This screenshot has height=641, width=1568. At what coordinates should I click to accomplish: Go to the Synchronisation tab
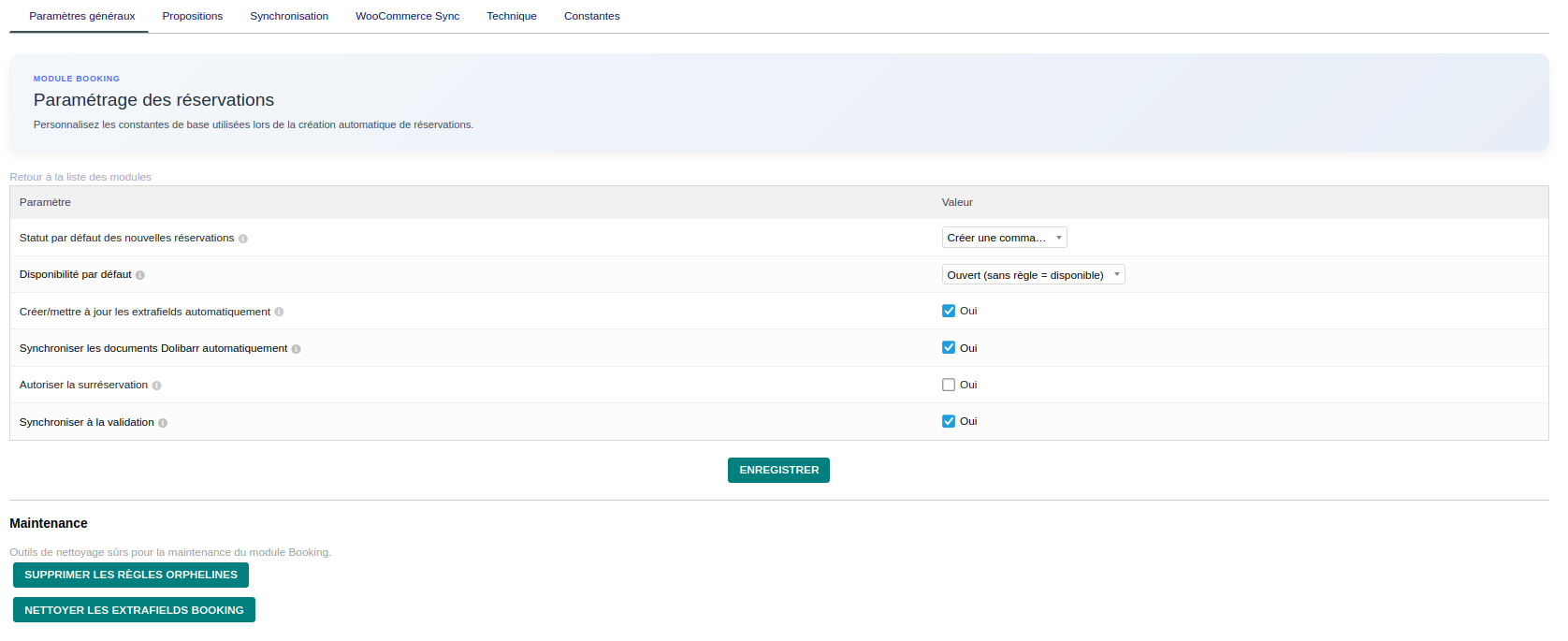point(289,16)
